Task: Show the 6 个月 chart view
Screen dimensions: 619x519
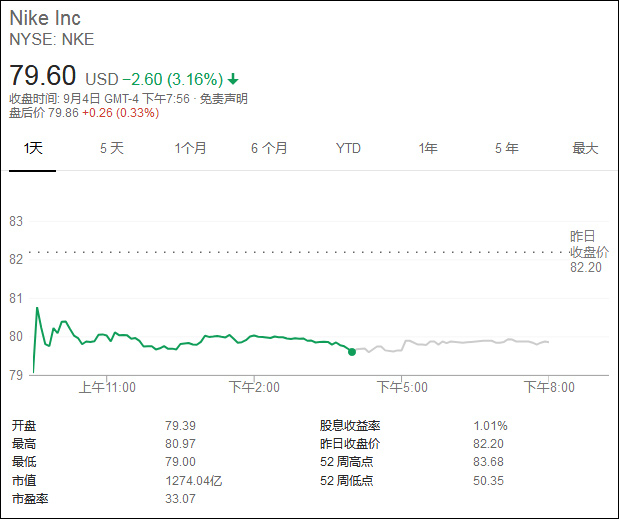Action: coord(269,148)
